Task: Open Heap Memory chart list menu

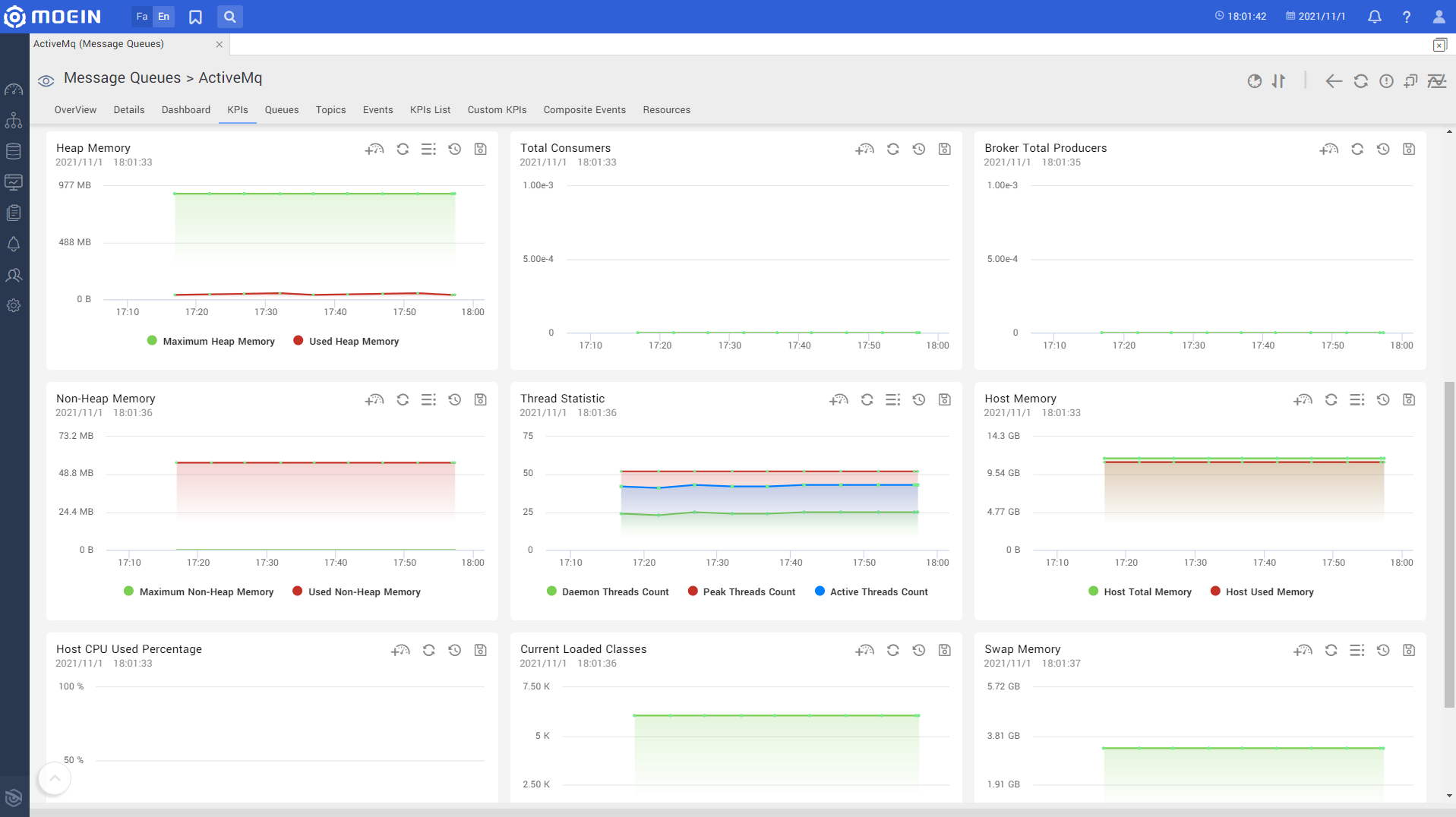Action: point(428,149)
